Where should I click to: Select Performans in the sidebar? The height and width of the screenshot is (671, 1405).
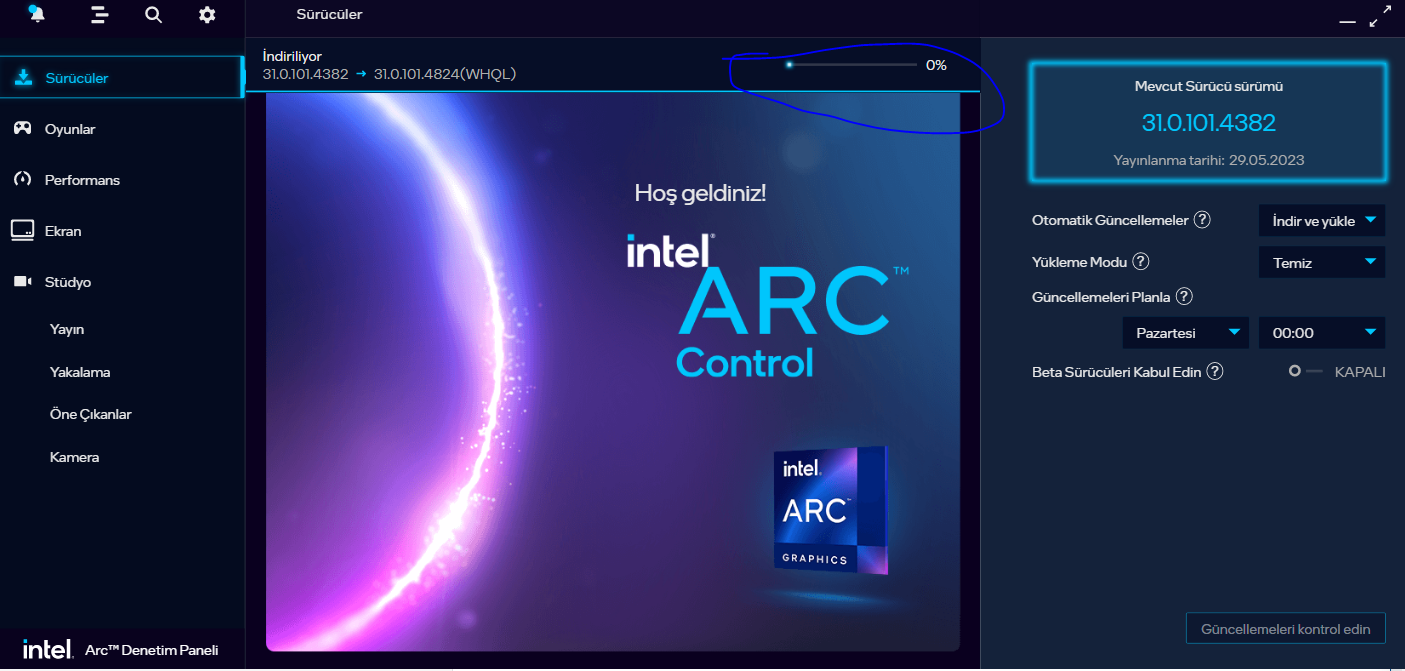pos(122,180)
